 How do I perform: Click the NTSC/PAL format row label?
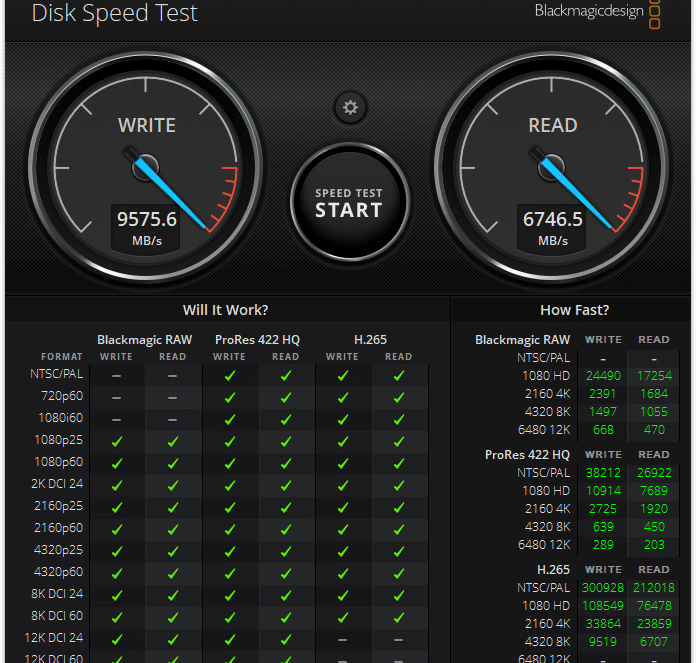(x=56, y=374)
